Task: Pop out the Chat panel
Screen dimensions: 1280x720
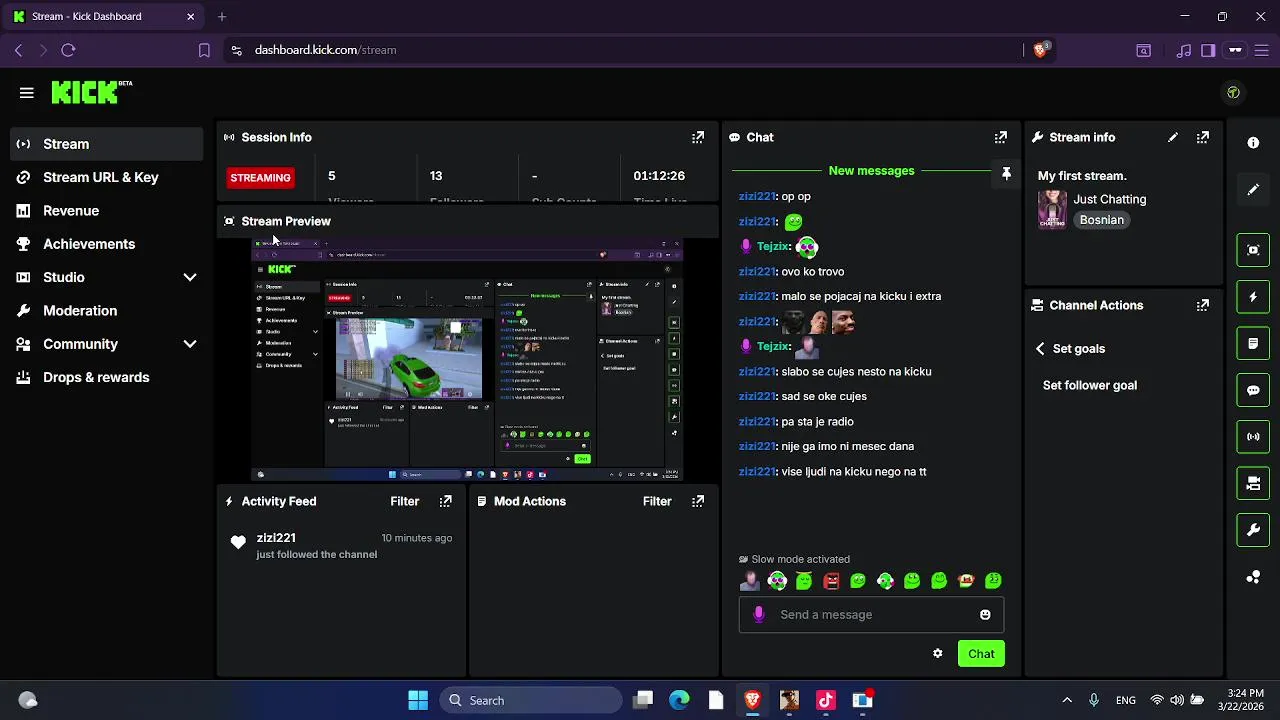Action: [1000, 137]
